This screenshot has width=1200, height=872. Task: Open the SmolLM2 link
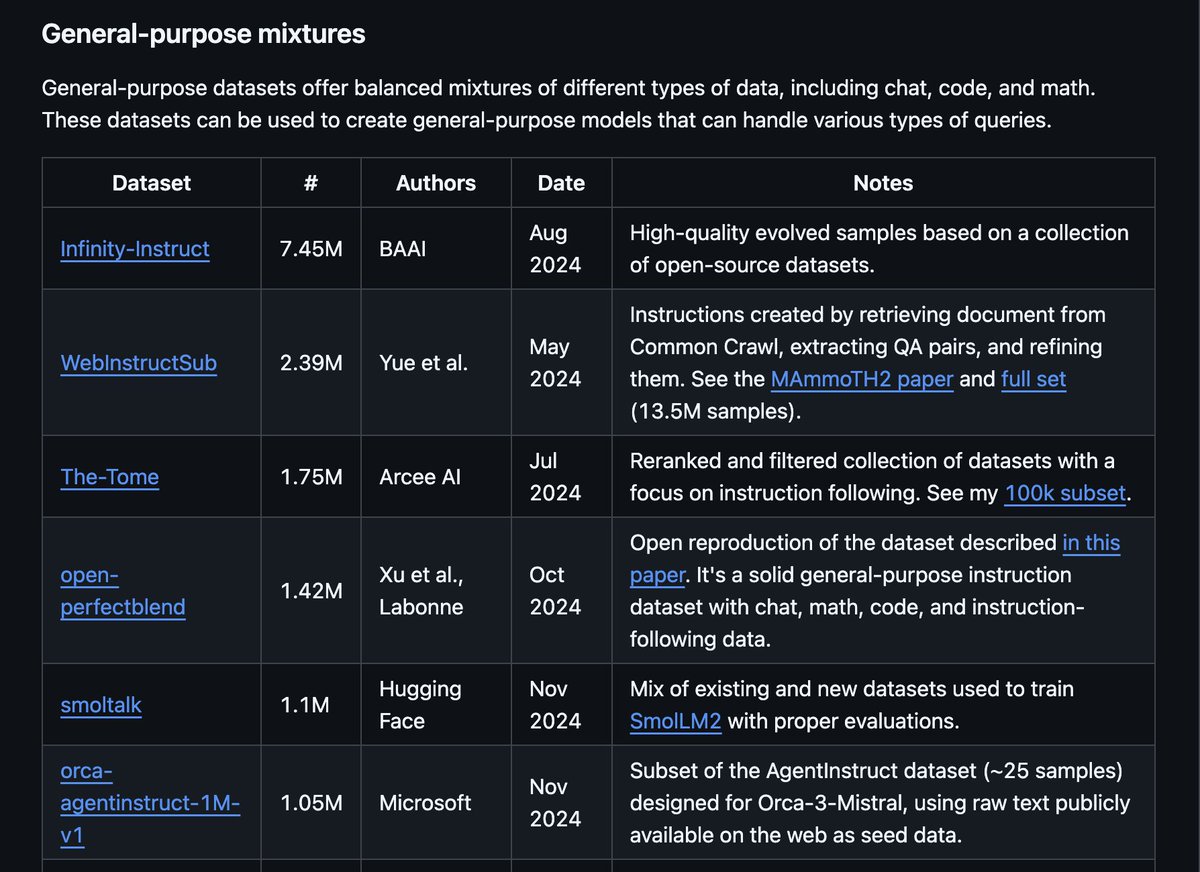675,721
